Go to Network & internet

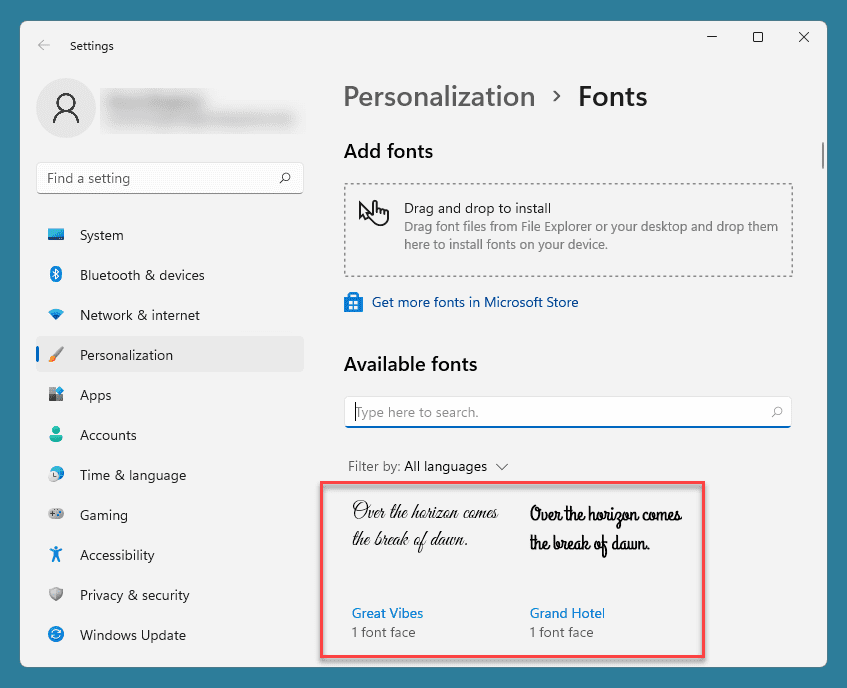tap(170, 315)
